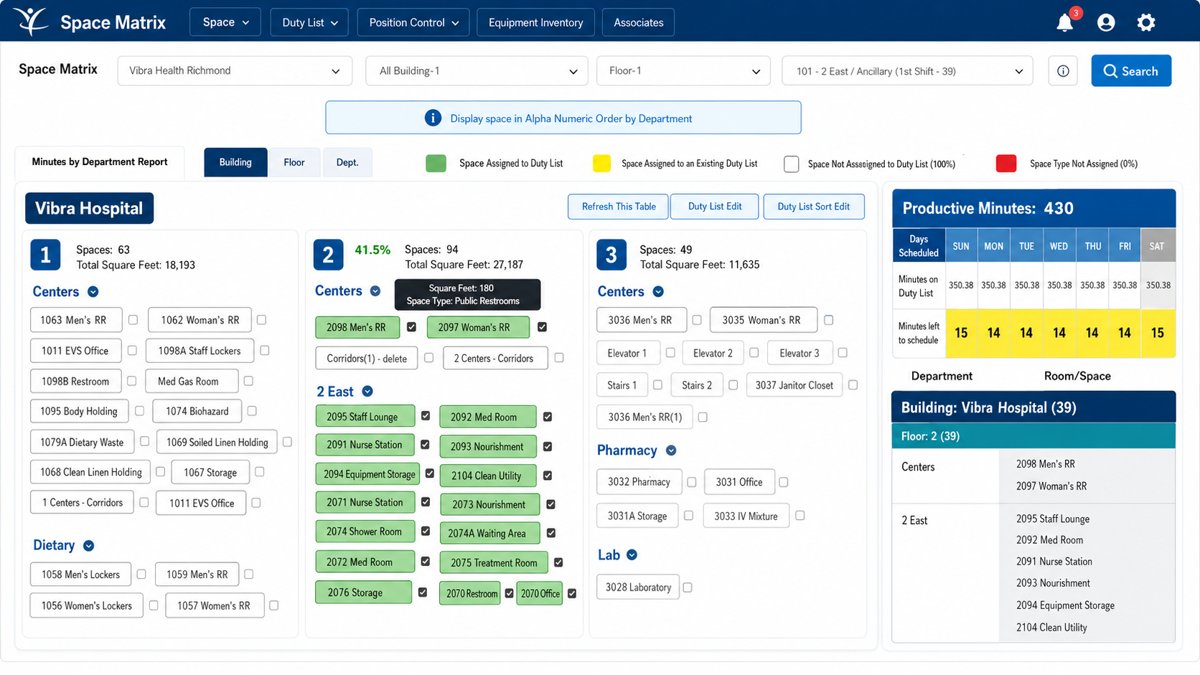Open the settings gear
1200x675 pixels.
1146,22
